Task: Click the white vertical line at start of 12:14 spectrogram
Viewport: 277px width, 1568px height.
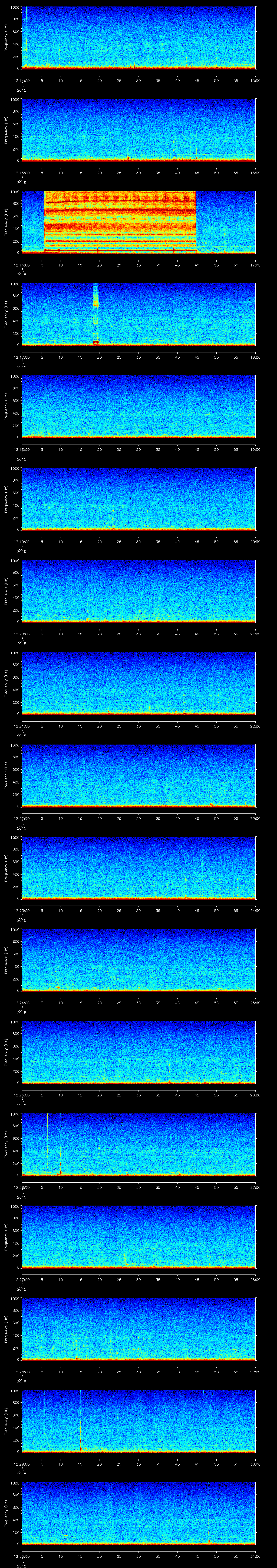Action: [26, 24]
